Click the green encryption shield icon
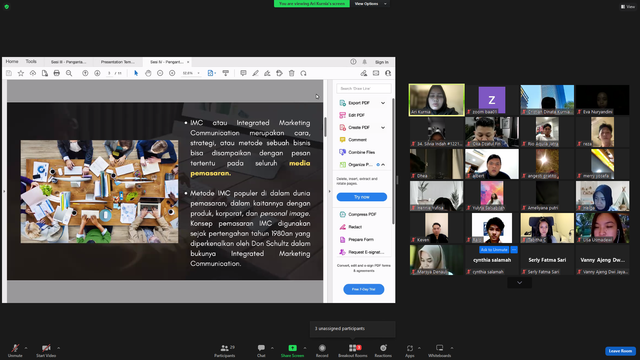The height and width of the screenshot is (360, 640). tap(7, 7)
